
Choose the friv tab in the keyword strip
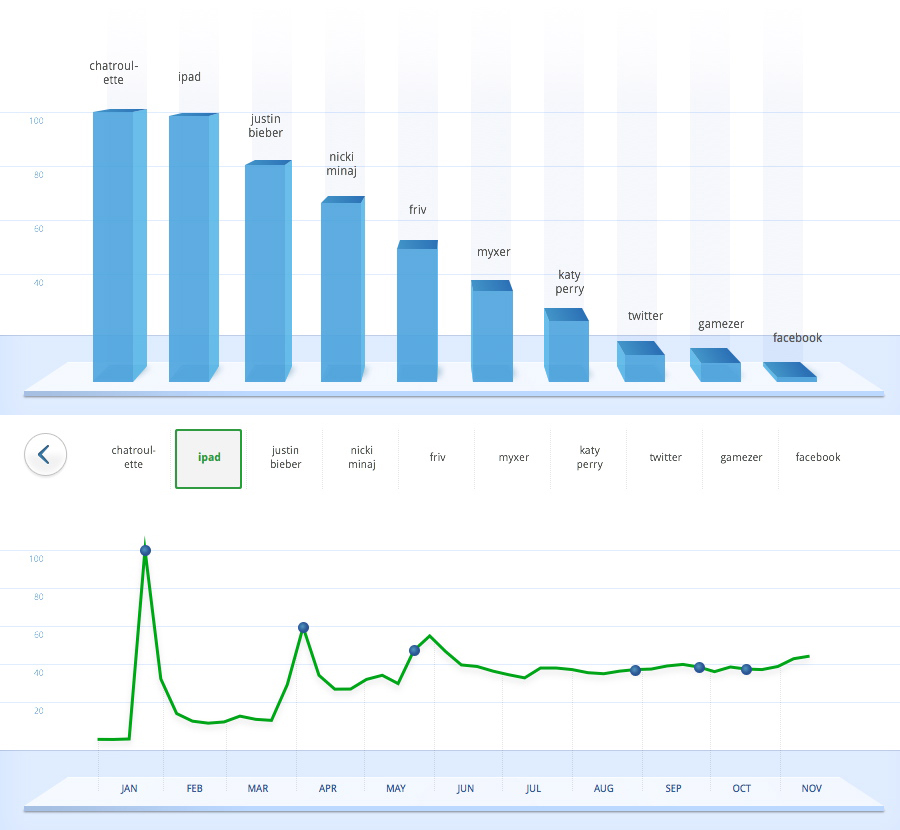pyautogui.click(x=437, y=457)
